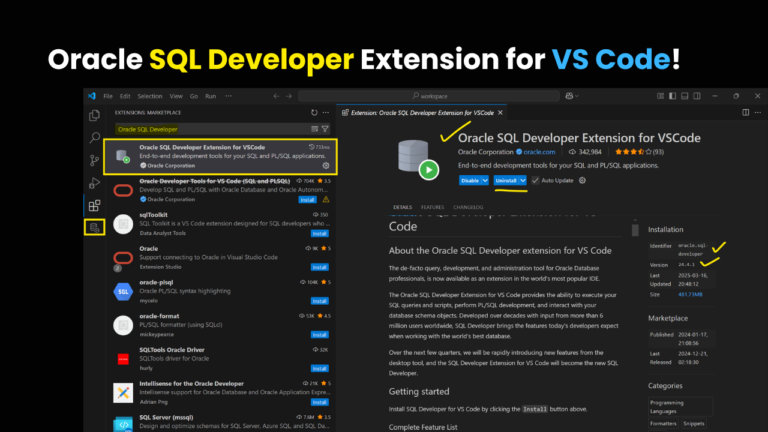Install the SQLTools Oracle Driver extension
This screenshot has height=432, width=768.
click(319, 368)
